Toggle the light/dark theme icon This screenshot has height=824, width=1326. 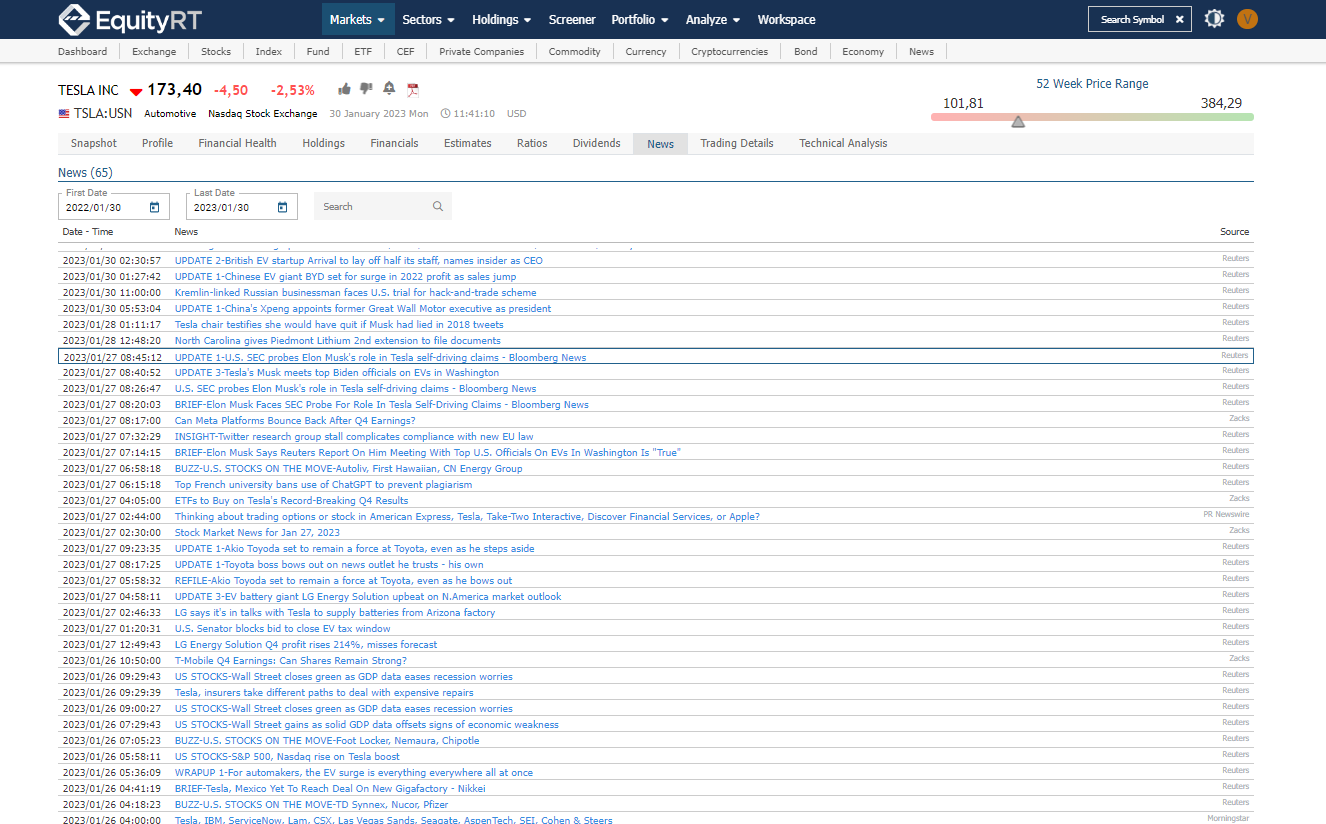click(x=1214, y=19)
